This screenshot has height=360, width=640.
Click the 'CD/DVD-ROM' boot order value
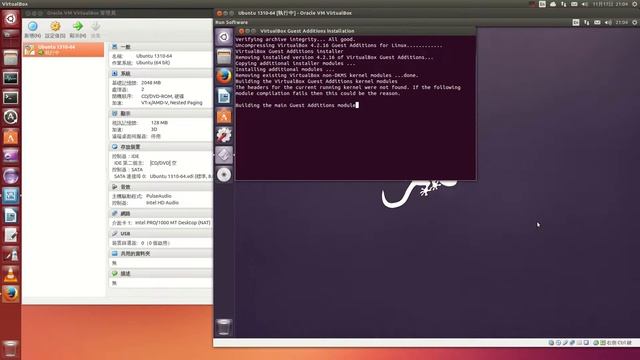tap(157, 96)
